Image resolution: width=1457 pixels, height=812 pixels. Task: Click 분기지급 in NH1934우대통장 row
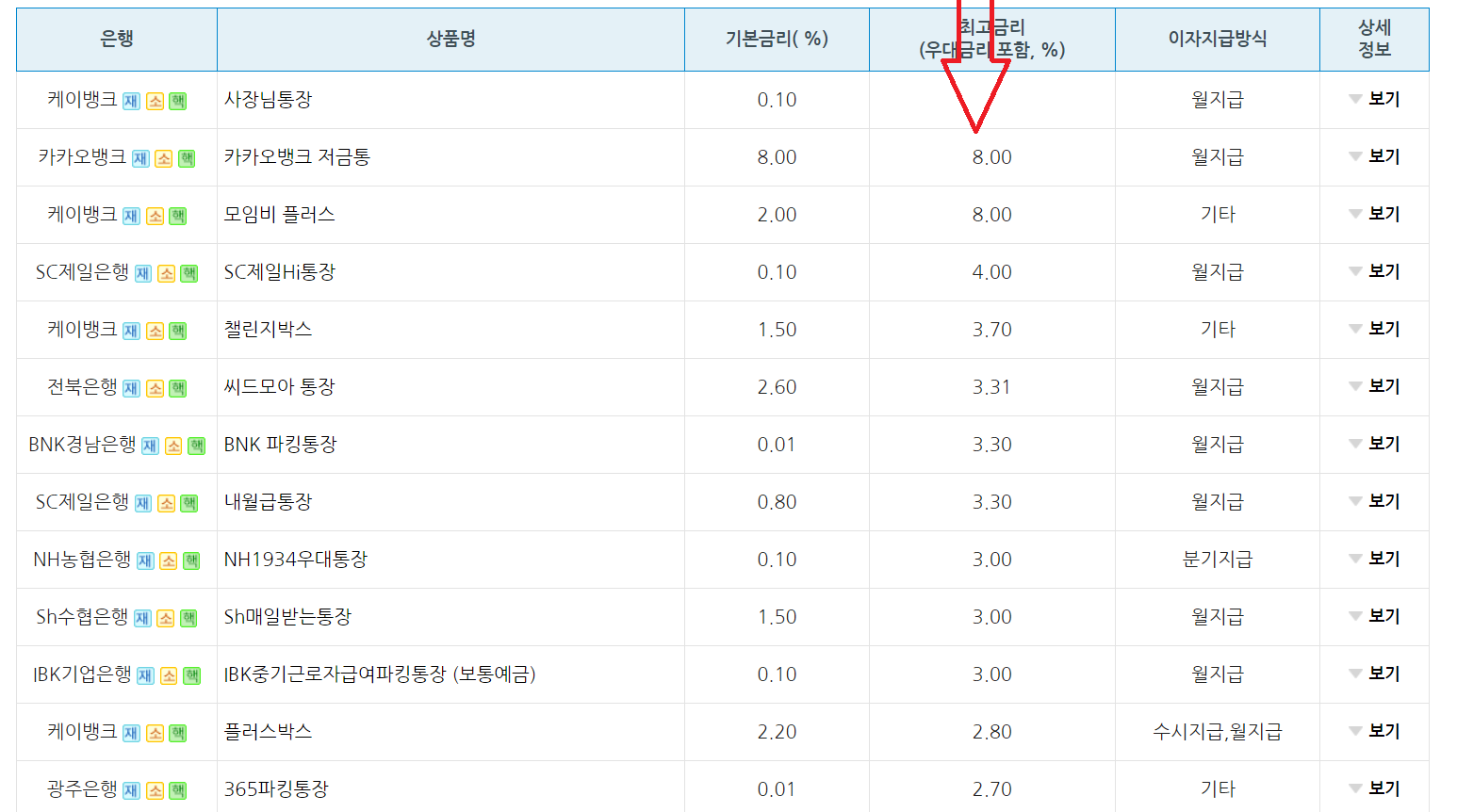(x=1218, y=559)
